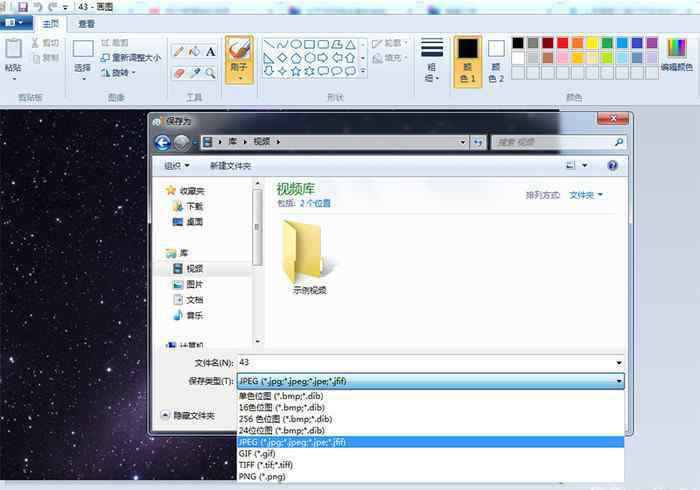Image resolution: width=700 pixels, height=490 pixels.
Task: Click the Brushes (刷子) tool button
Action: click(x=239, y=59)
